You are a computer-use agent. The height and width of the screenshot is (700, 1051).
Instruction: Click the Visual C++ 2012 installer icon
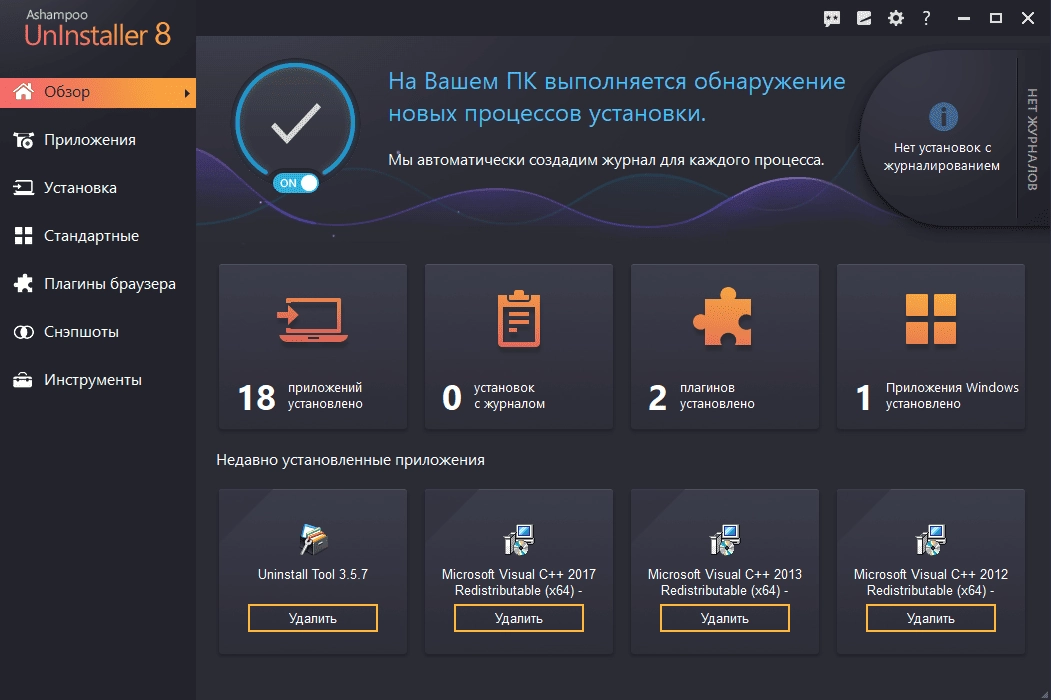pos(930,540)
